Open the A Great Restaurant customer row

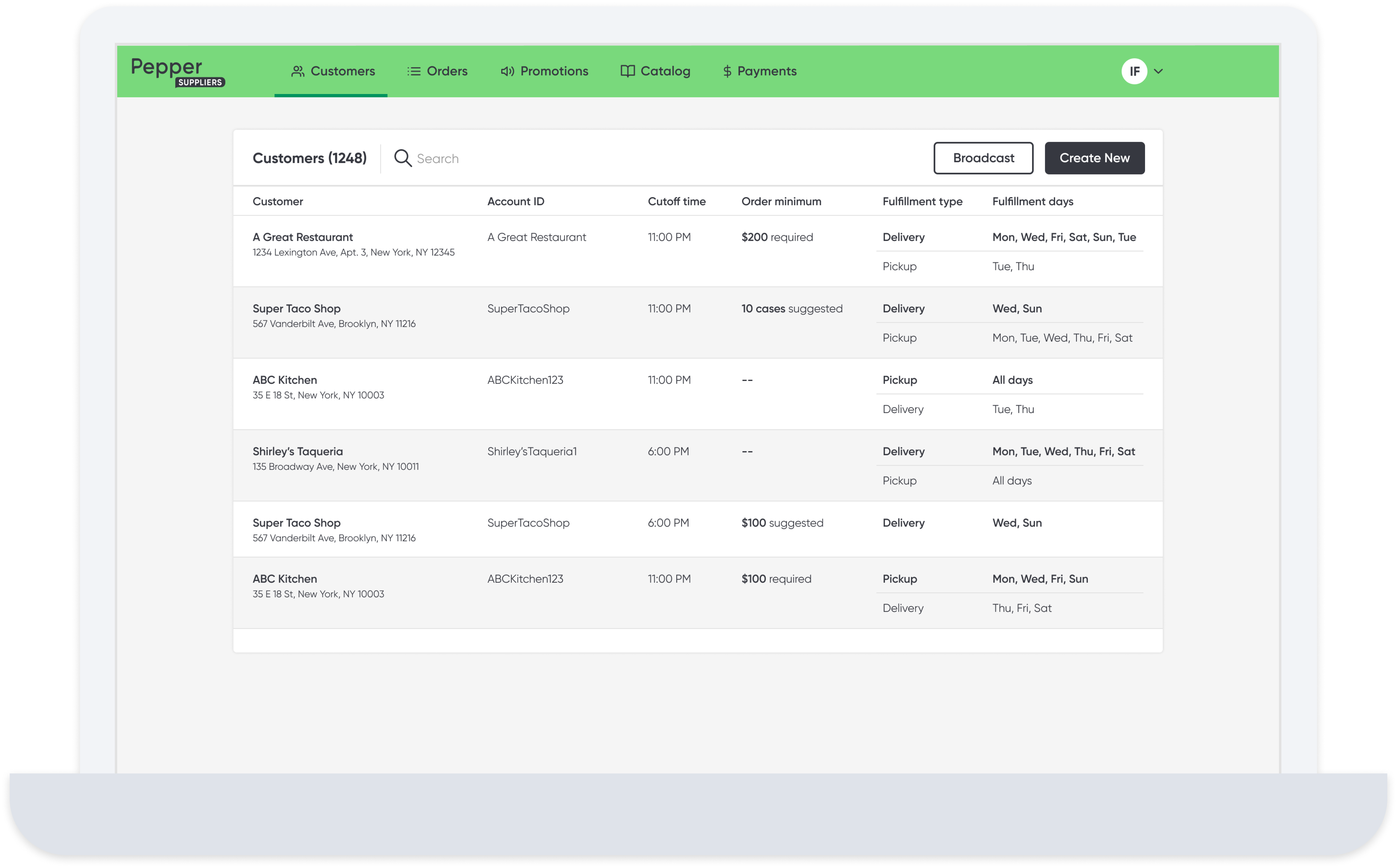(303, 237)
